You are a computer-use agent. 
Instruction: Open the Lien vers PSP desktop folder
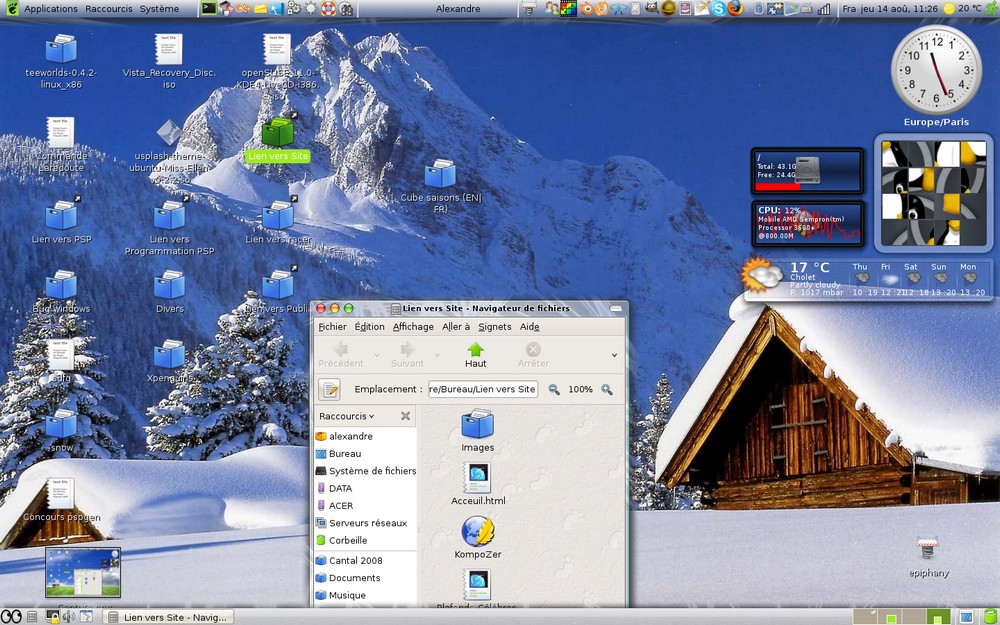click(61, 221)
